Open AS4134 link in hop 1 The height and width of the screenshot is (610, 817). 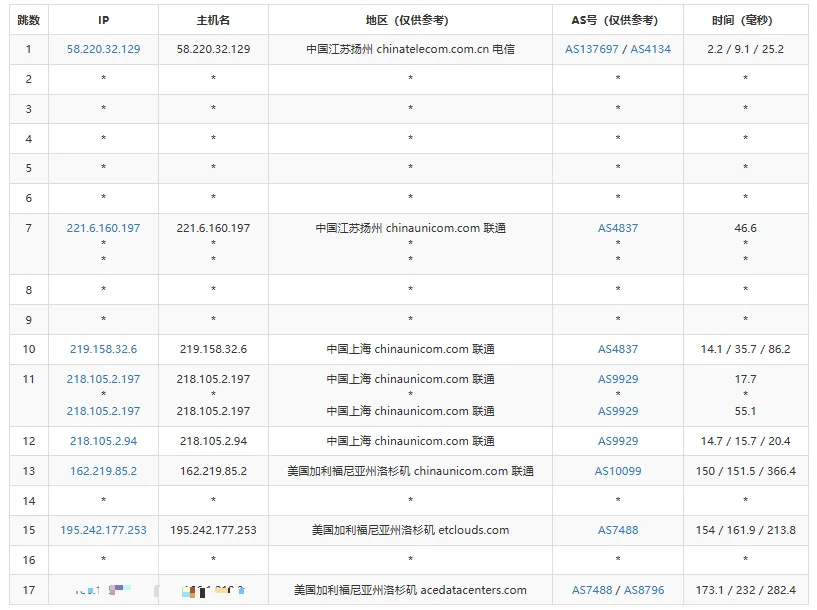coord(650,49)
